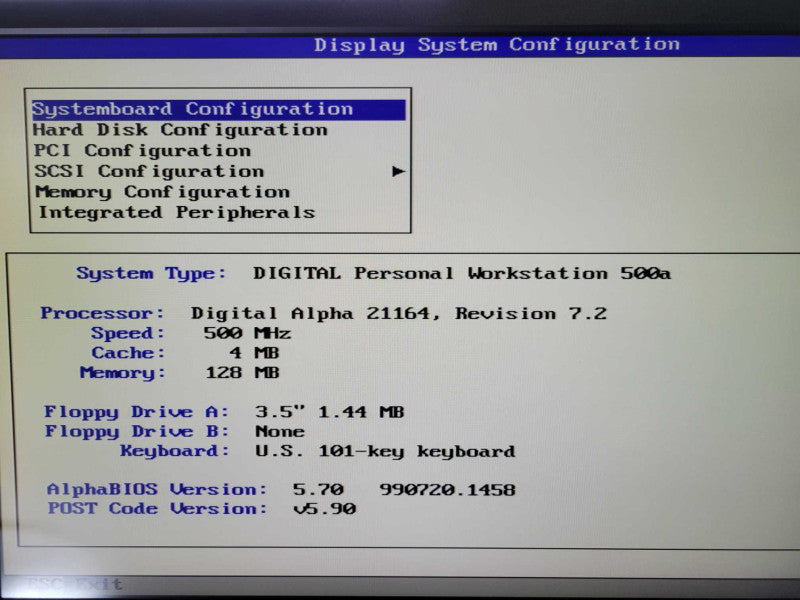This screenshot has height=600, width=800.
Task: Click the Cache label
Action: pyautogui.click(x=128, y=353)
